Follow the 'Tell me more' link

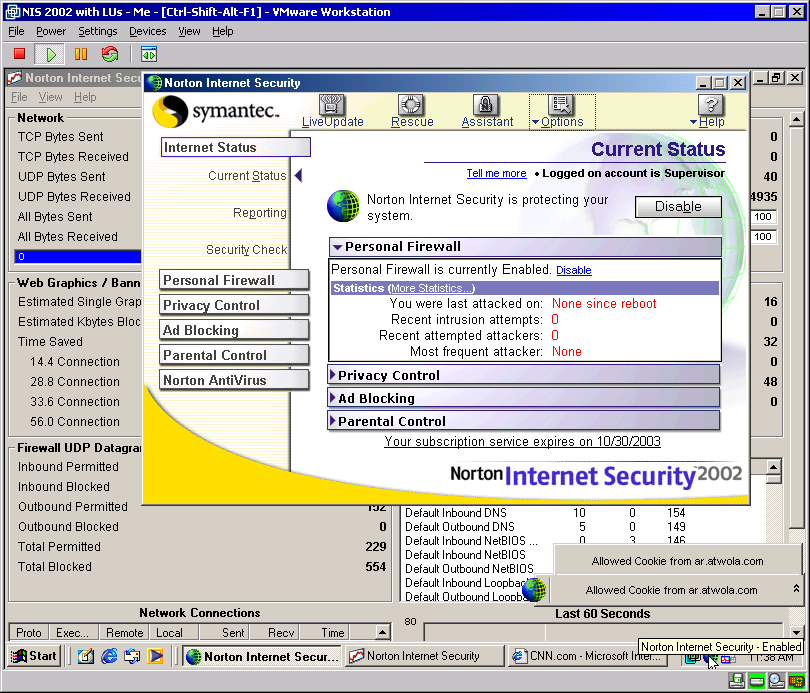click(496, 173)
